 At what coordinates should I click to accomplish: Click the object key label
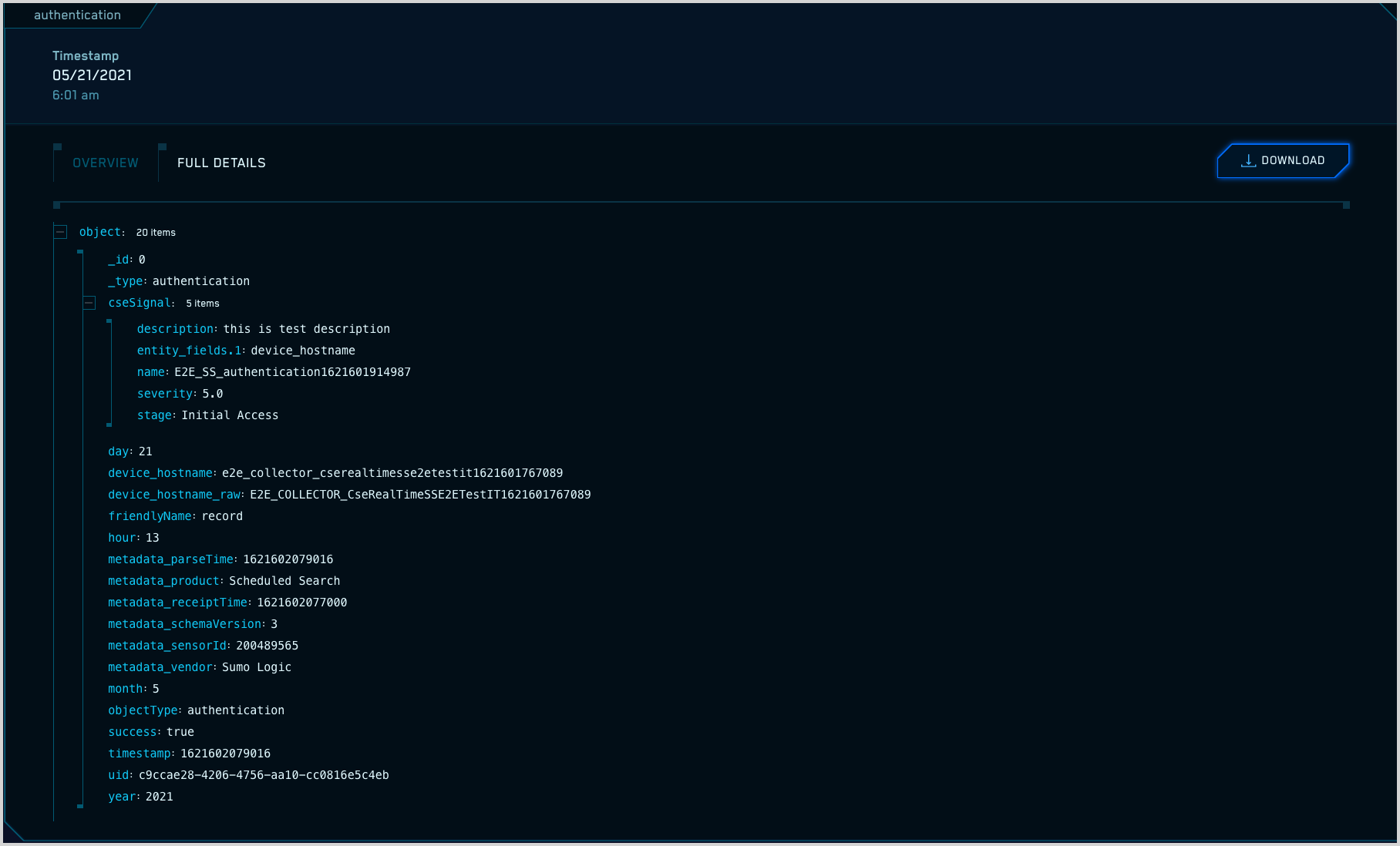click(x=100, y=232)
